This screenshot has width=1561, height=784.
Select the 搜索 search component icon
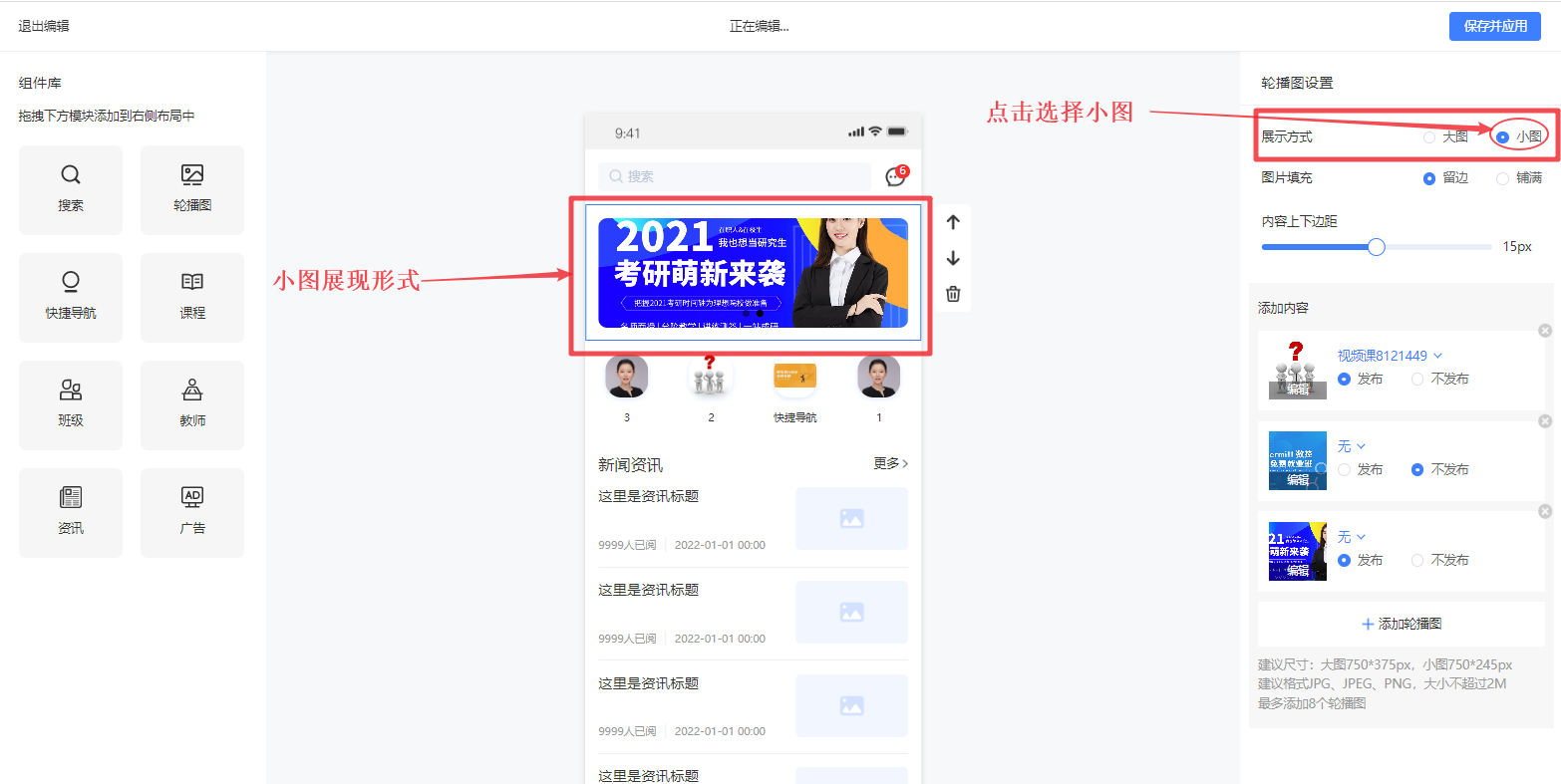click(x=71, y=175)
